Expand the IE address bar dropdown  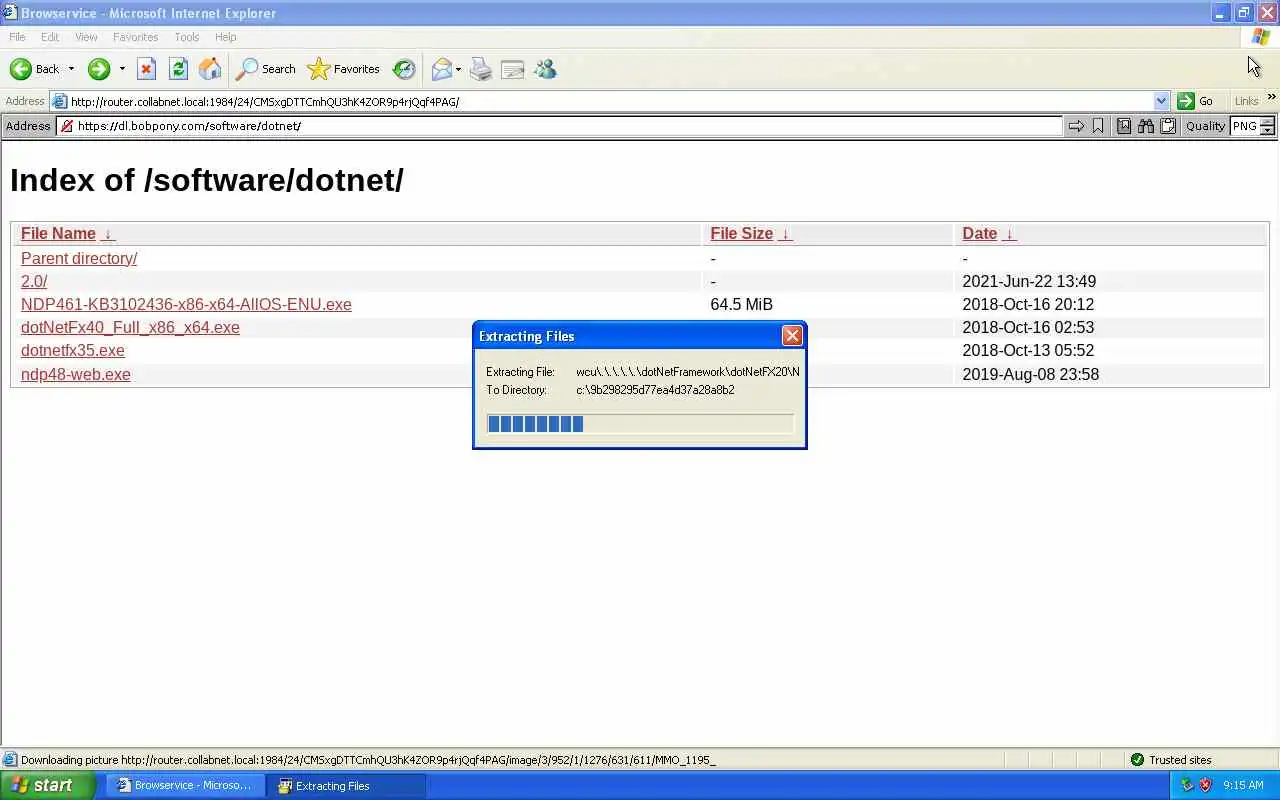tap(1161, 101)
